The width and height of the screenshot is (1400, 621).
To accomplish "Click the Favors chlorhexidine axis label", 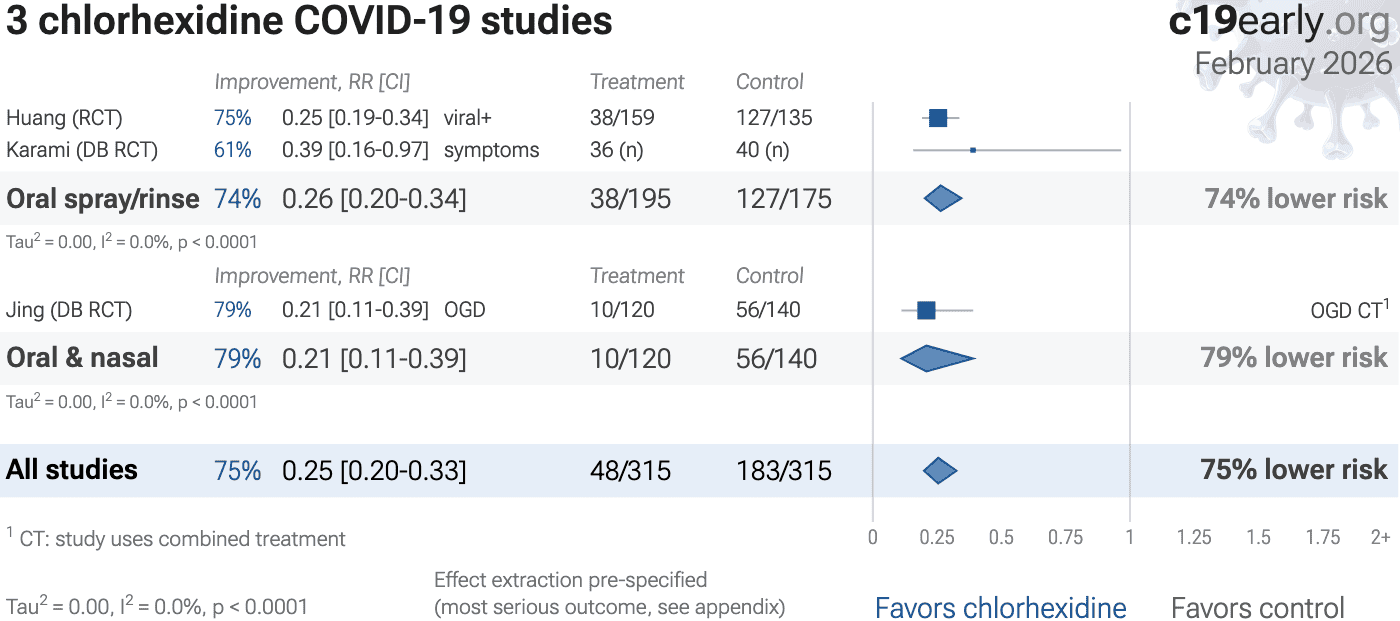I will point(1000,607).
